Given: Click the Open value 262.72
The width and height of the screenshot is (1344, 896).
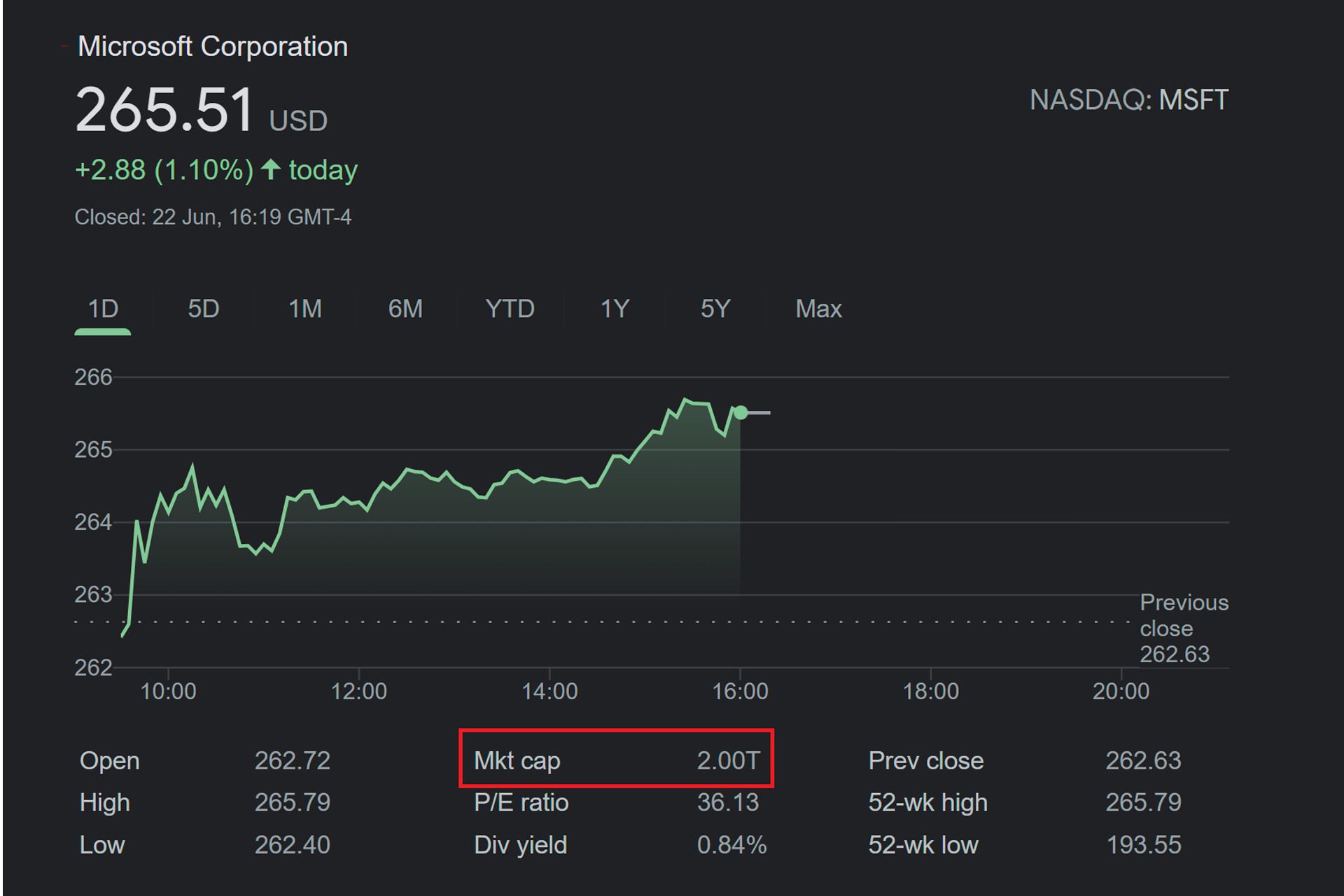Looking at the screenshot, I should click(292, 760).
